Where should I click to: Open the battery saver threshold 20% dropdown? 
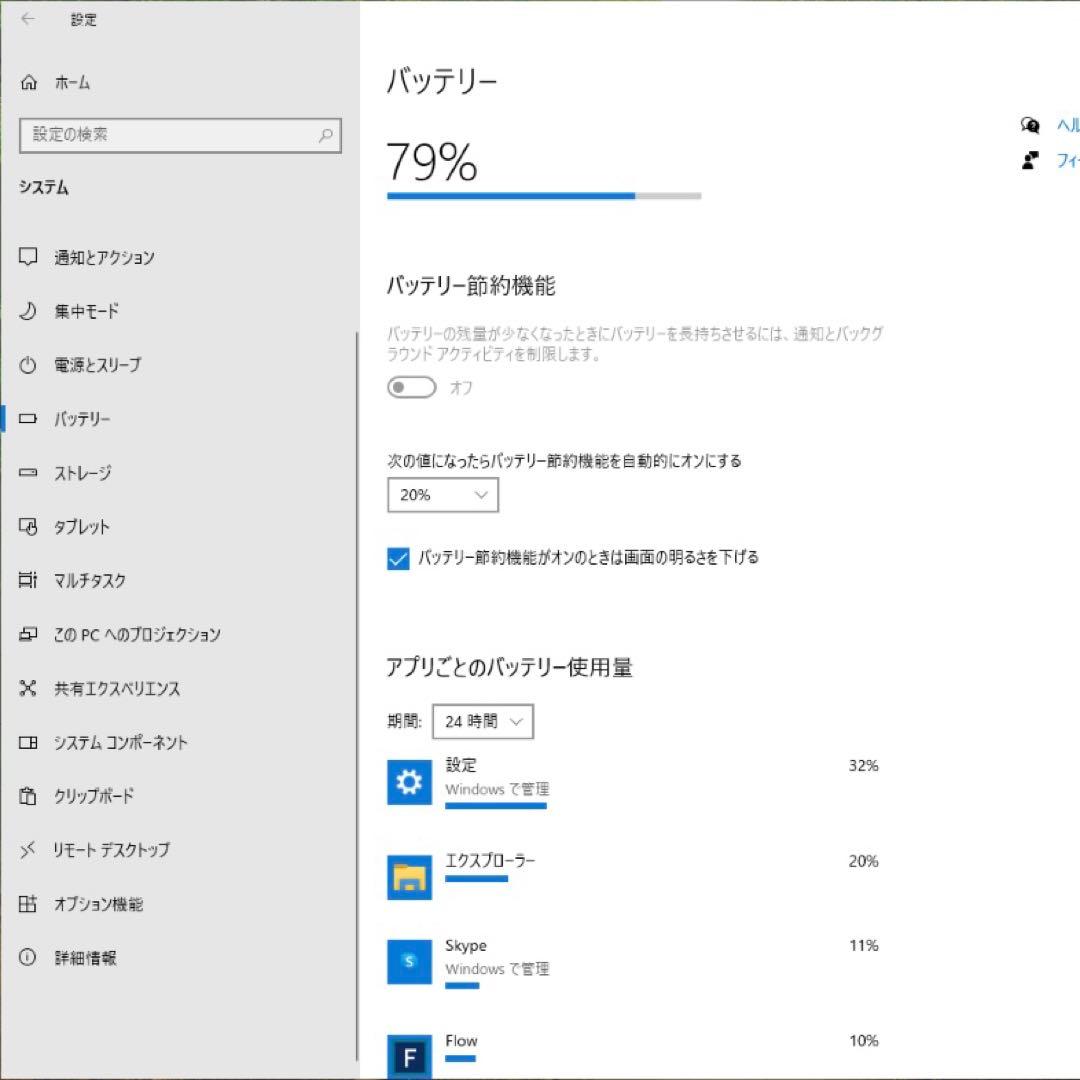443,495
